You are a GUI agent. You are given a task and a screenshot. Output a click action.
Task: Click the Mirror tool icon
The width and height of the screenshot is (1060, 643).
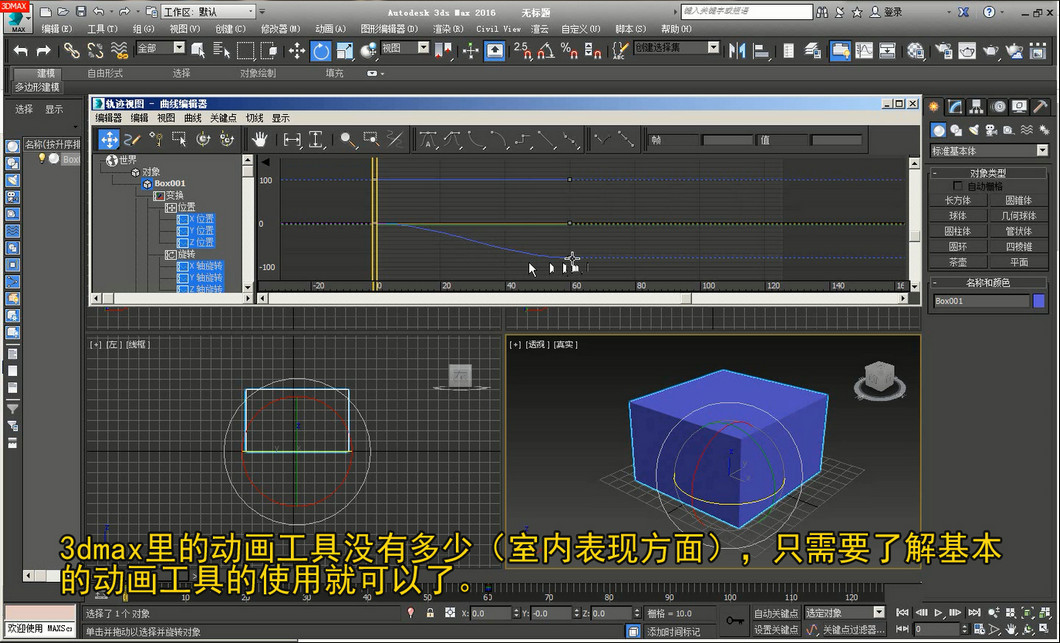pos(737,50)
